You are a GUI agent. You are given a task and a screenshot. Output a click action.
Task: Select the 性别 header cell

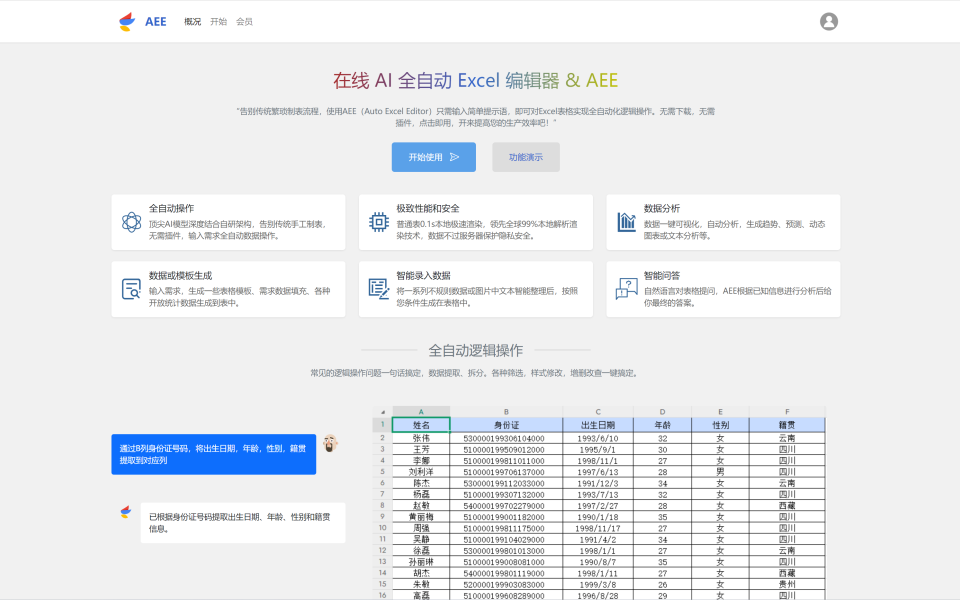(720, 425)
